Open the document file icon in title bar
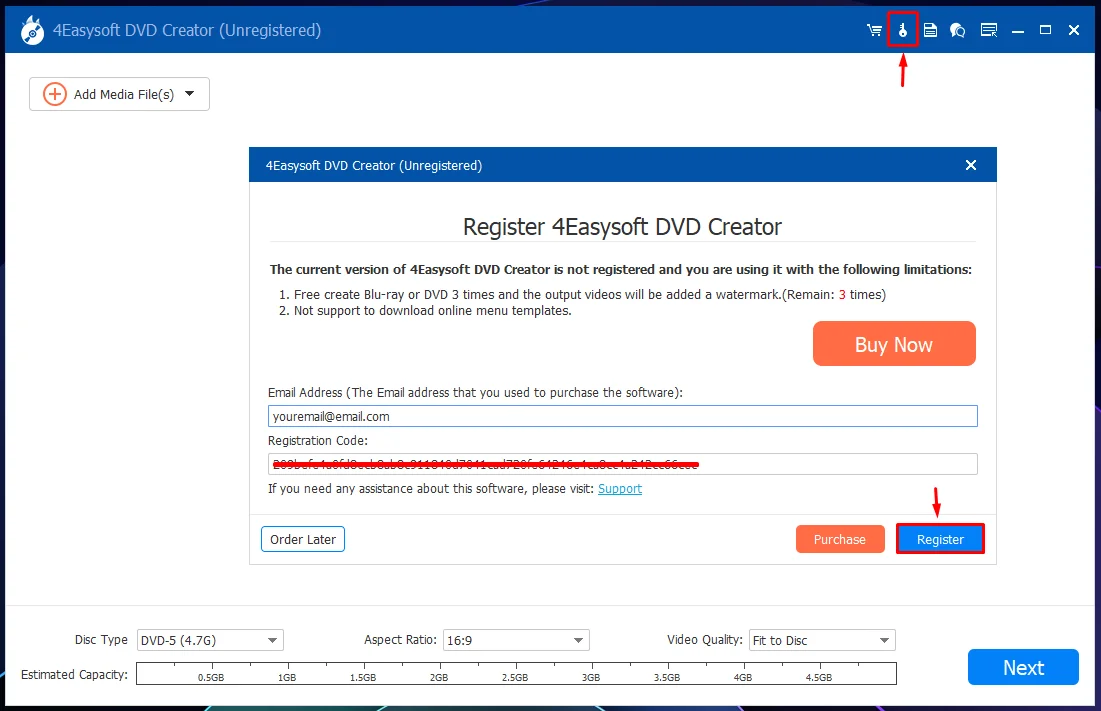 pos(930,30)
